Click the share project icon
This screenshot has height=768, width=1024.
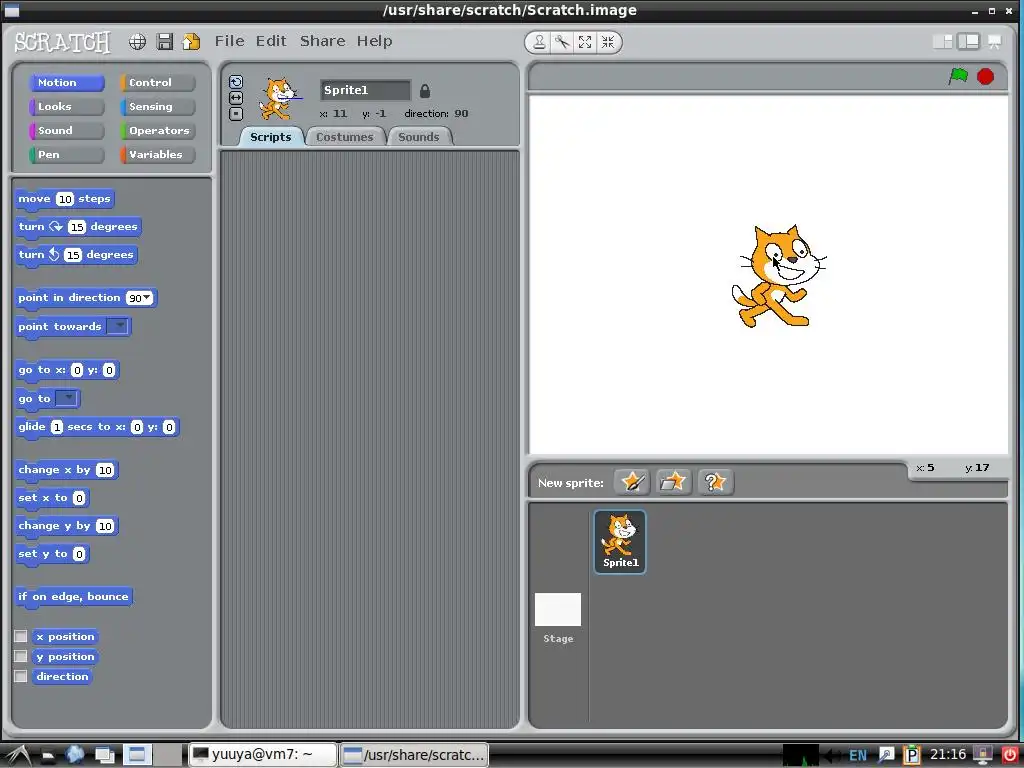[x=191, y=42]
